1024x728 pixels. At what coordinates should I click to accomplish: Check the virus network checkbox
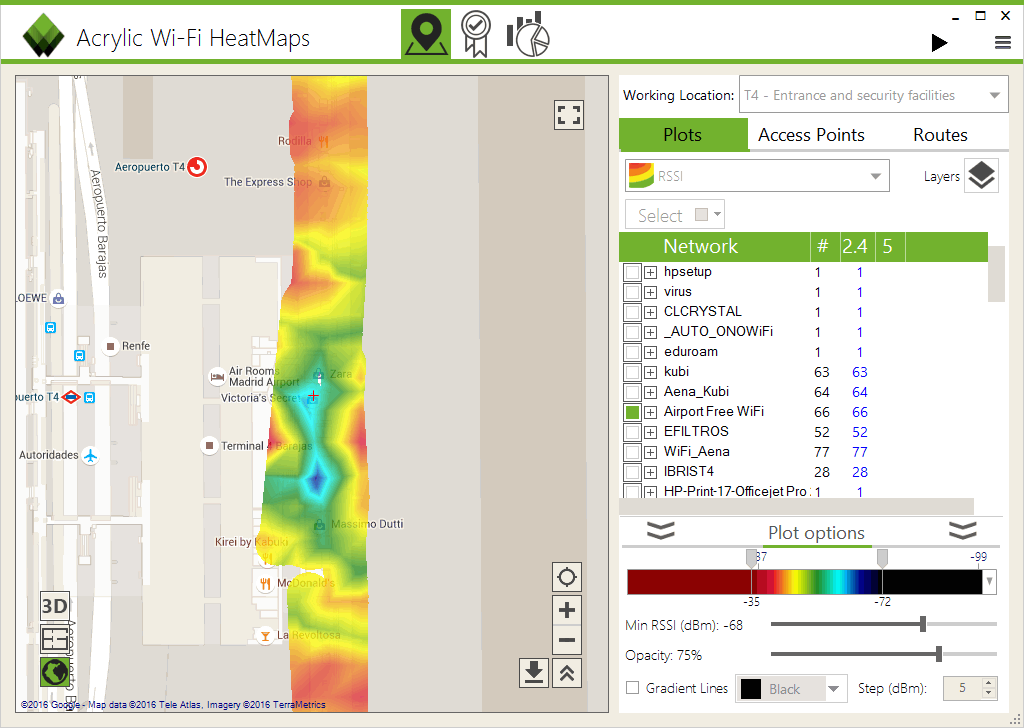coord(632,292)
